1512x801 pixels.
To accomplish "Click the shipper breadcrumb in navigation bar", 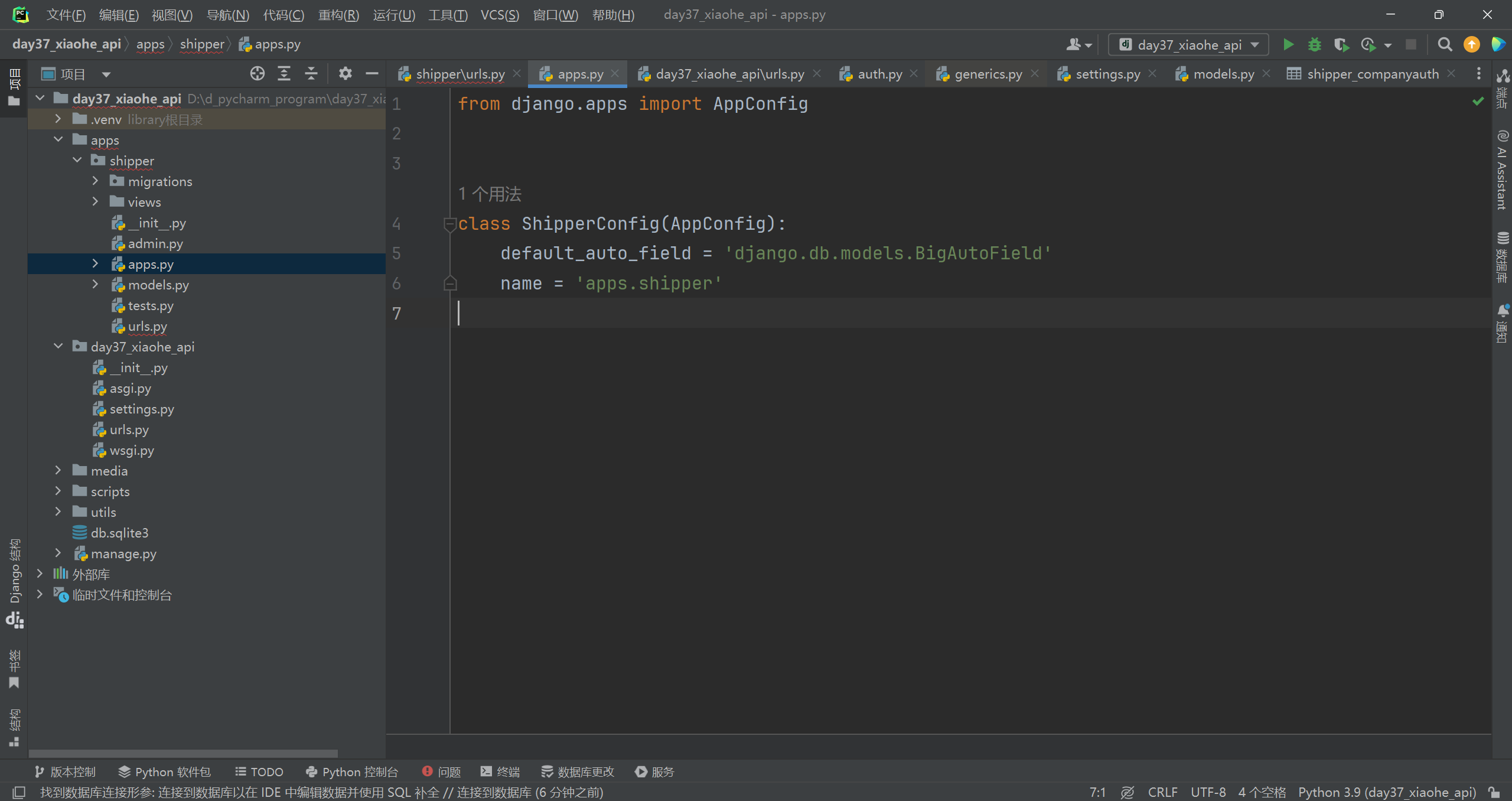I will pos(202,44).
